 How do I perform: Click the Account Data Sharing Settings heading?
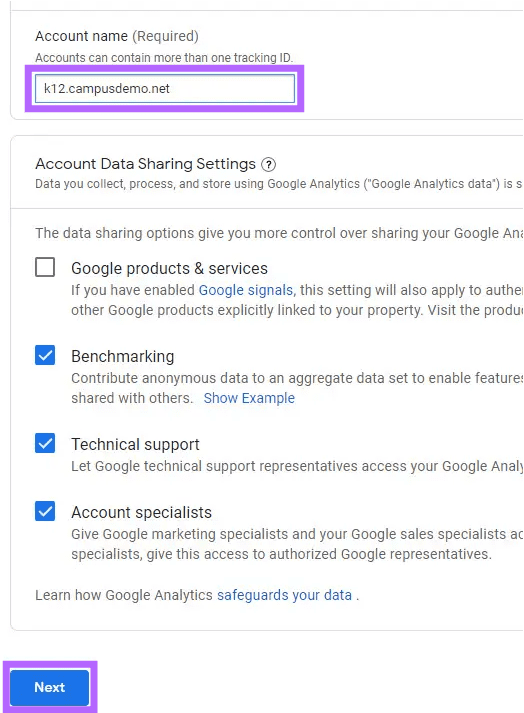pos(146,164)
